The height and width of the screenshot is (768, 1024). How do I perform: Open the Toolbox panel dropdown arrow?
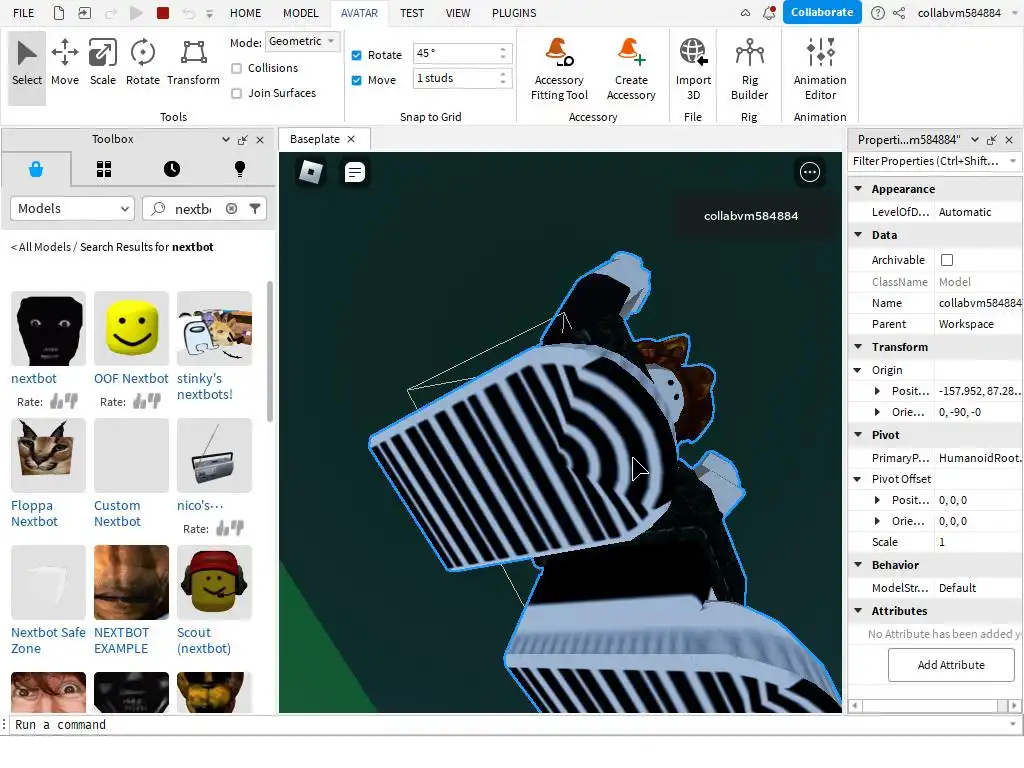pyautogui.click(x=225, y=140)
